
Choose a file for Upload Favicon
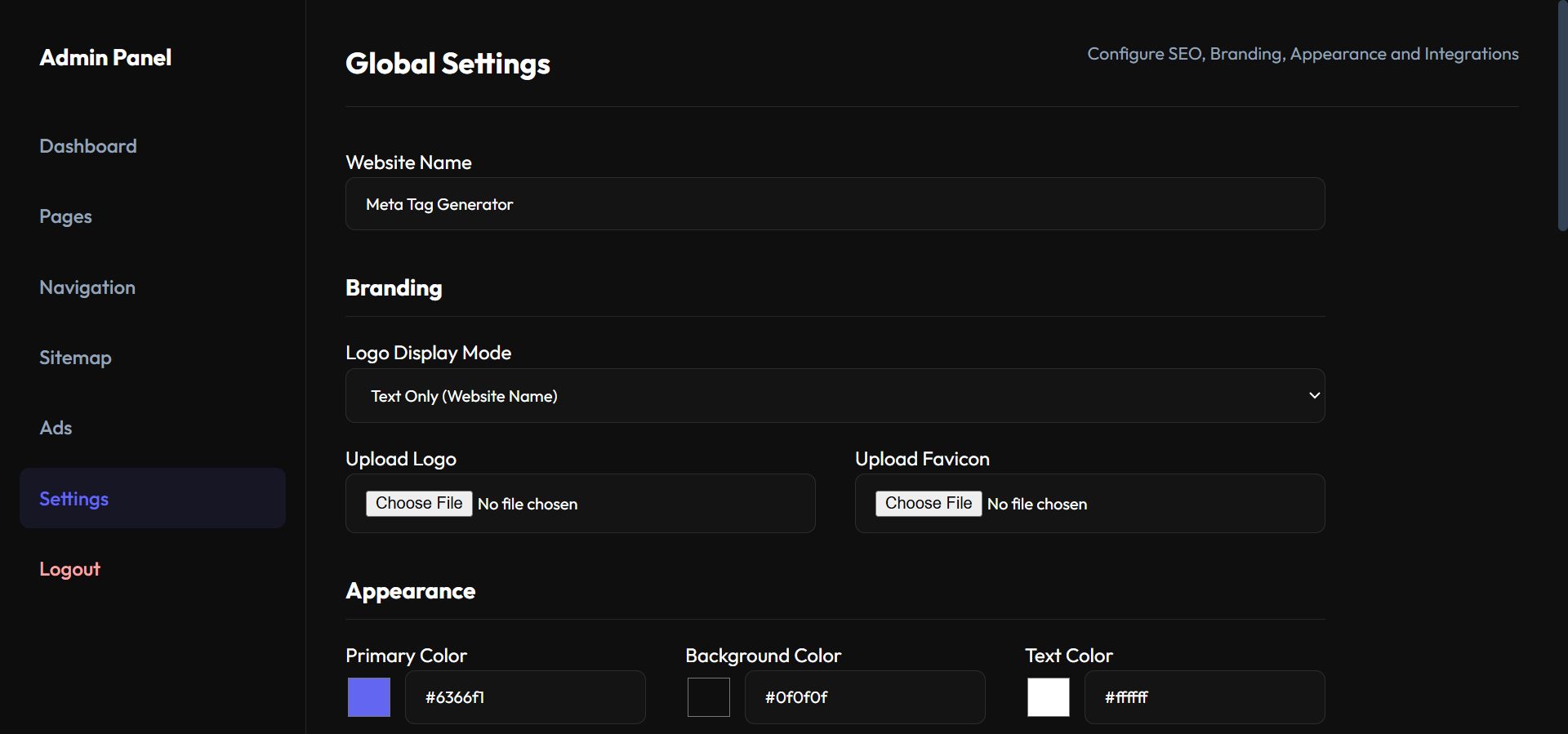929,504
